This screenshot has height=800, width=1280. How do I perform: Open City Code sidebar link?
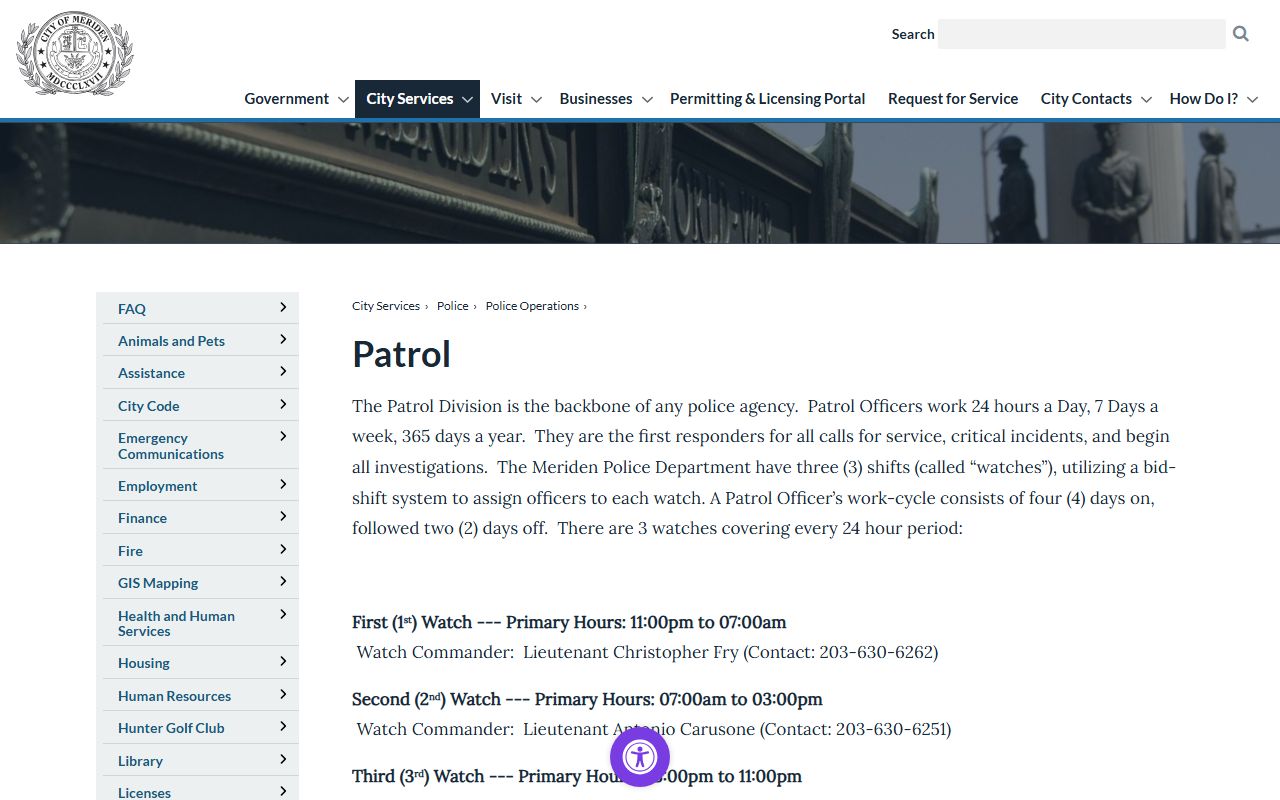pyautogui.click(x=149, y=406)
